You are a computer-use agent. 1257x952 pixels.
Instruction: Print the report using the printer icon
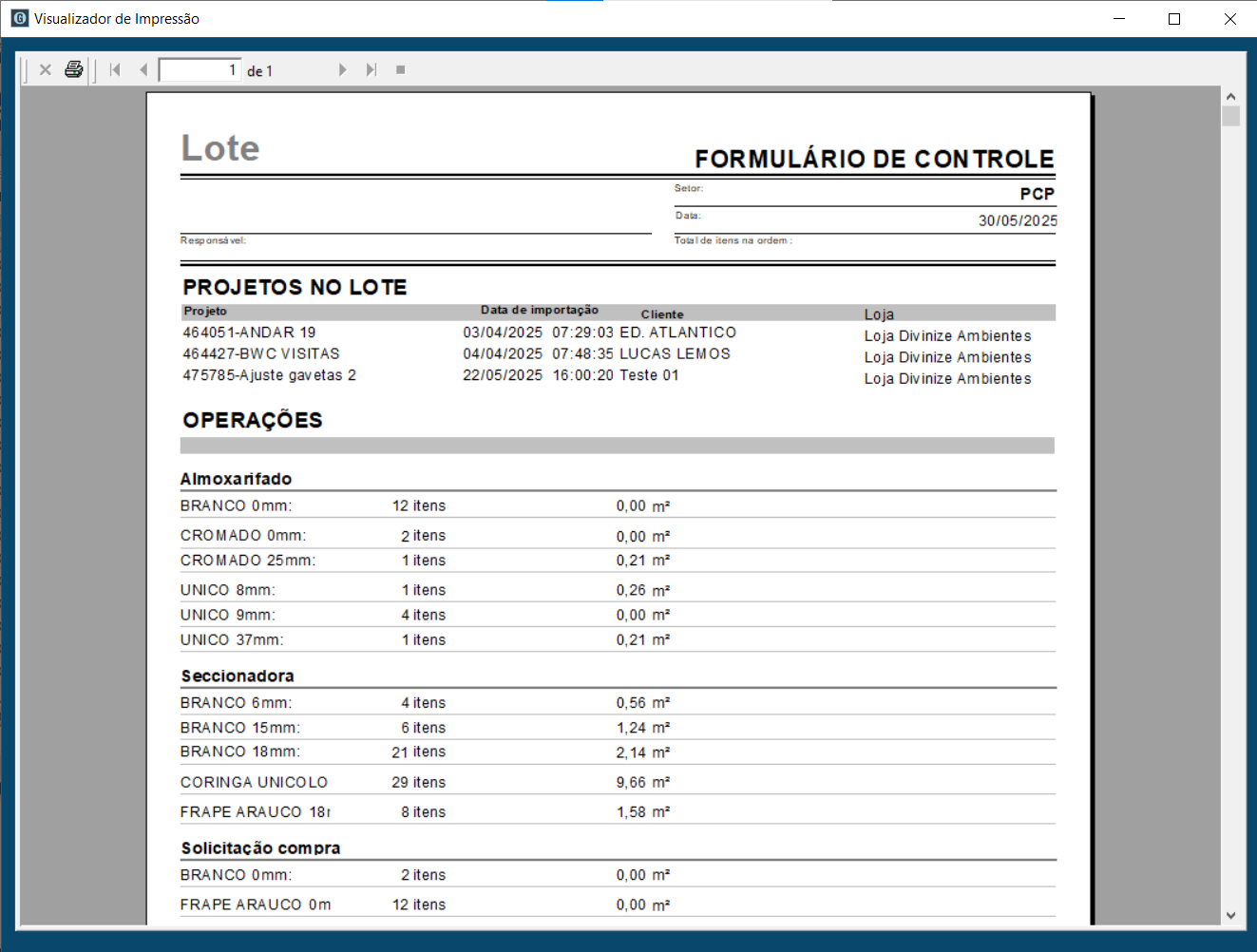74,69
